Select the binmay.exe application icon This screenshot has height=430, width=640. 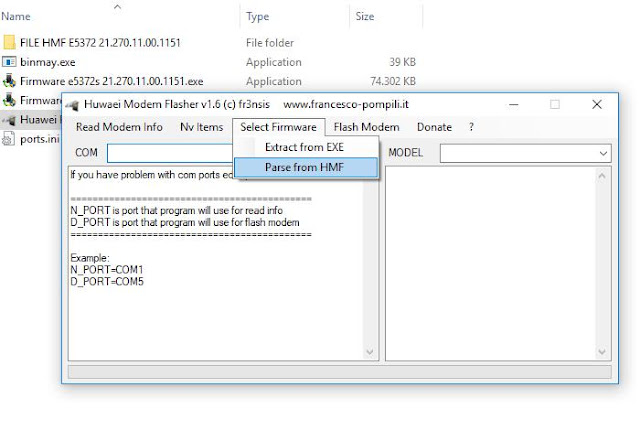click(x=9, y=62)
